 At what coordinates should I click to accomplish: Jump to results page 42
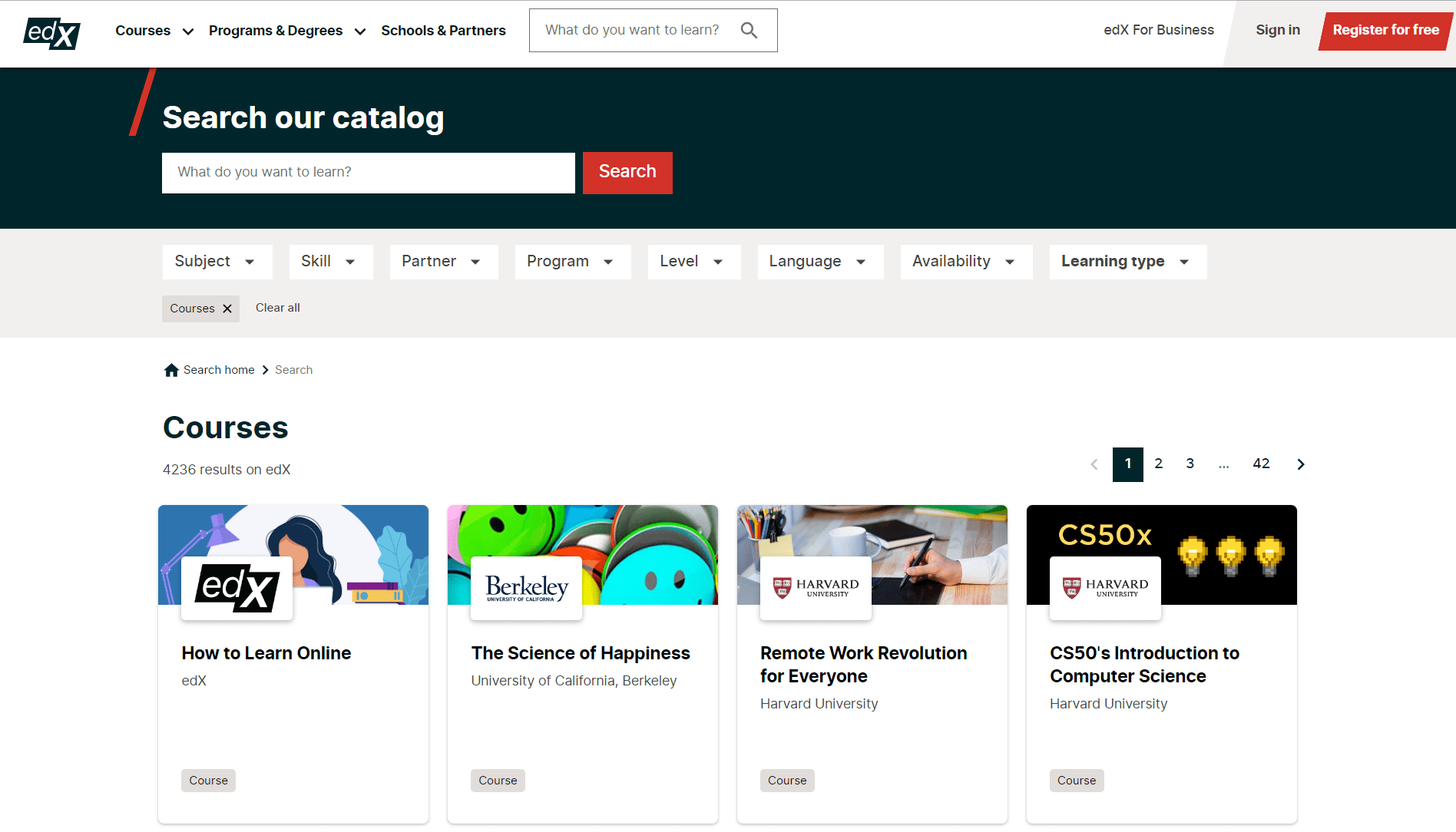[1261, 464]
